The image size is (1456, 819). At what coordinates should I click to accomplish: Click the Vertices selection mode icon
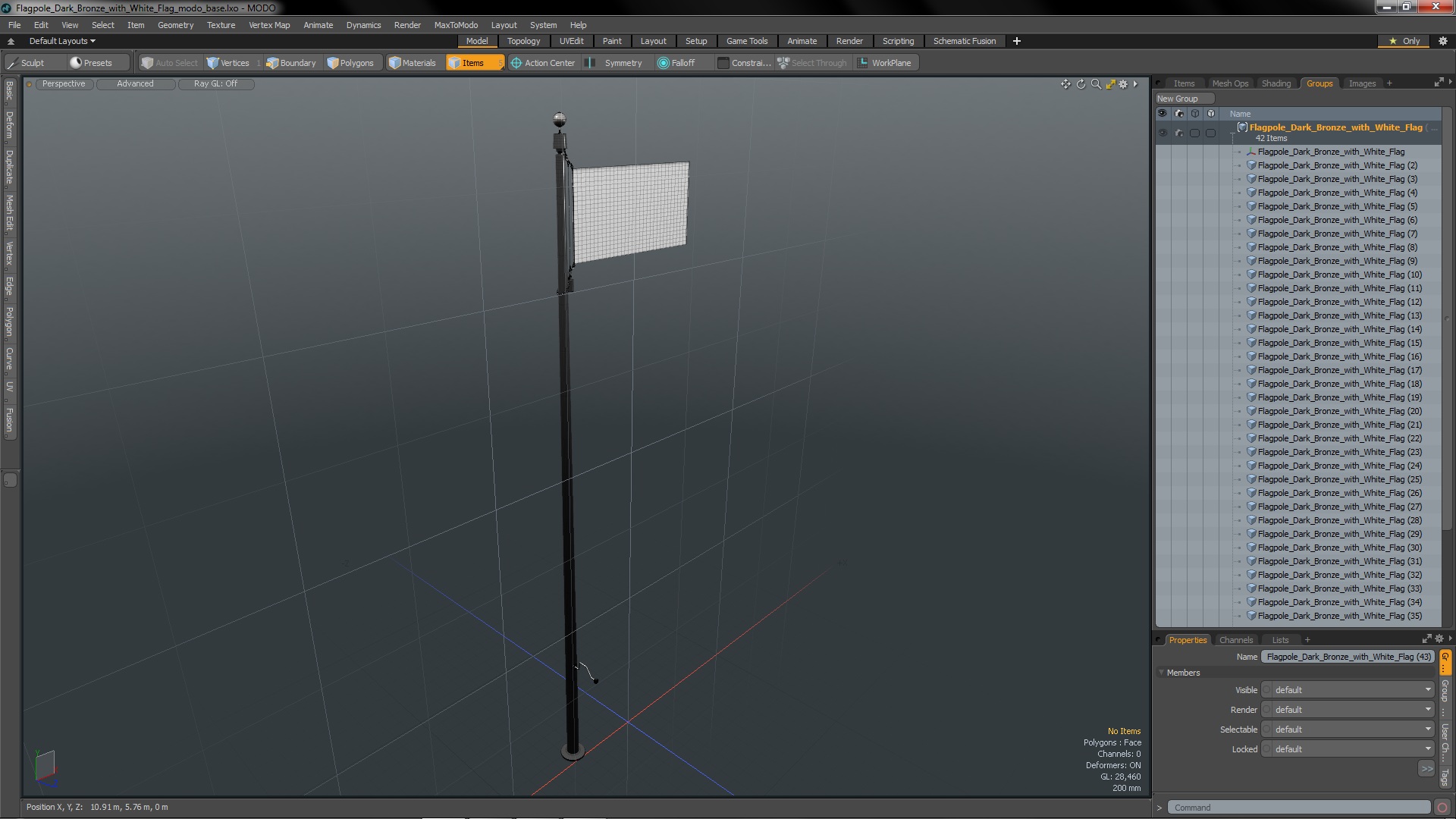pyautogui.click(x=213, y=63)
